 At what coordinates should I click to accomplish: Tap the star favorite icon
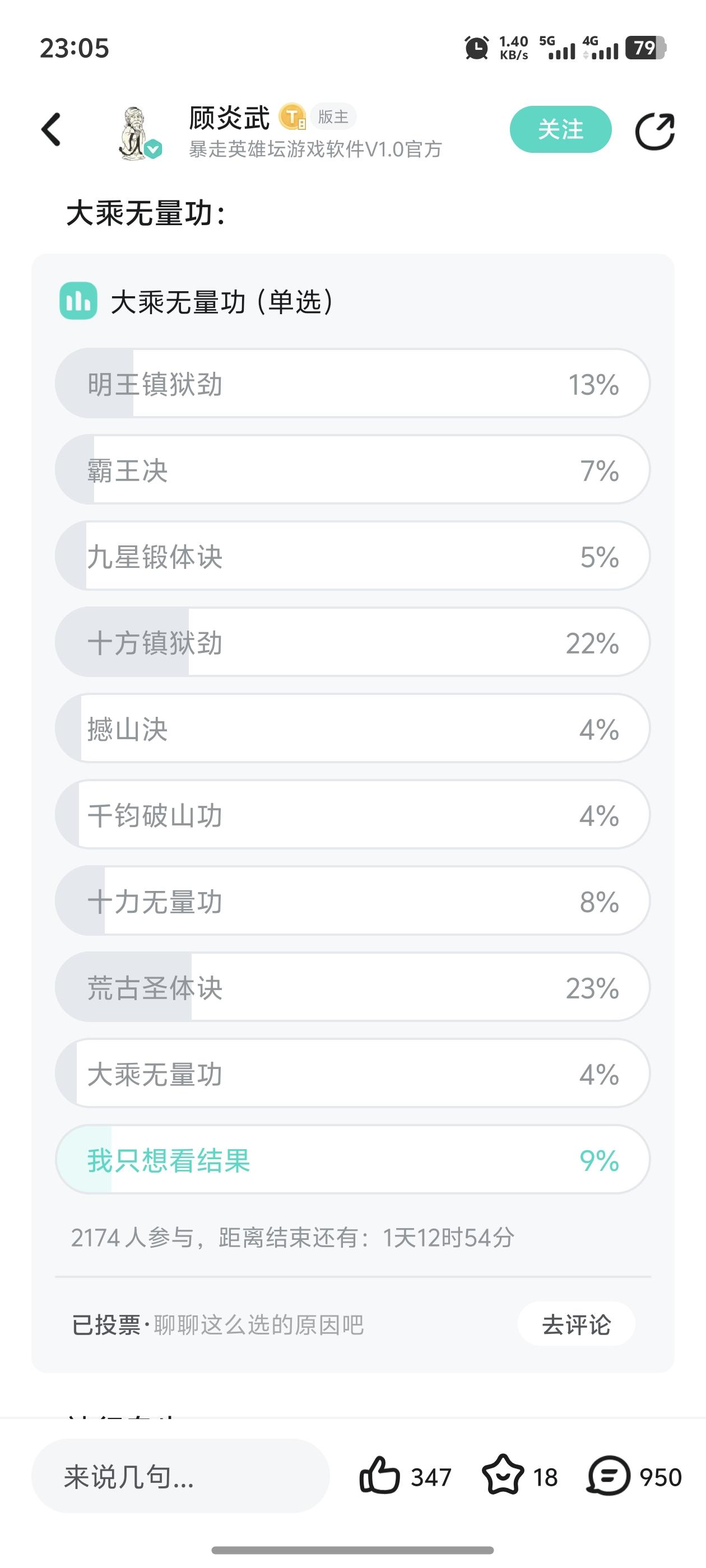503,1476
